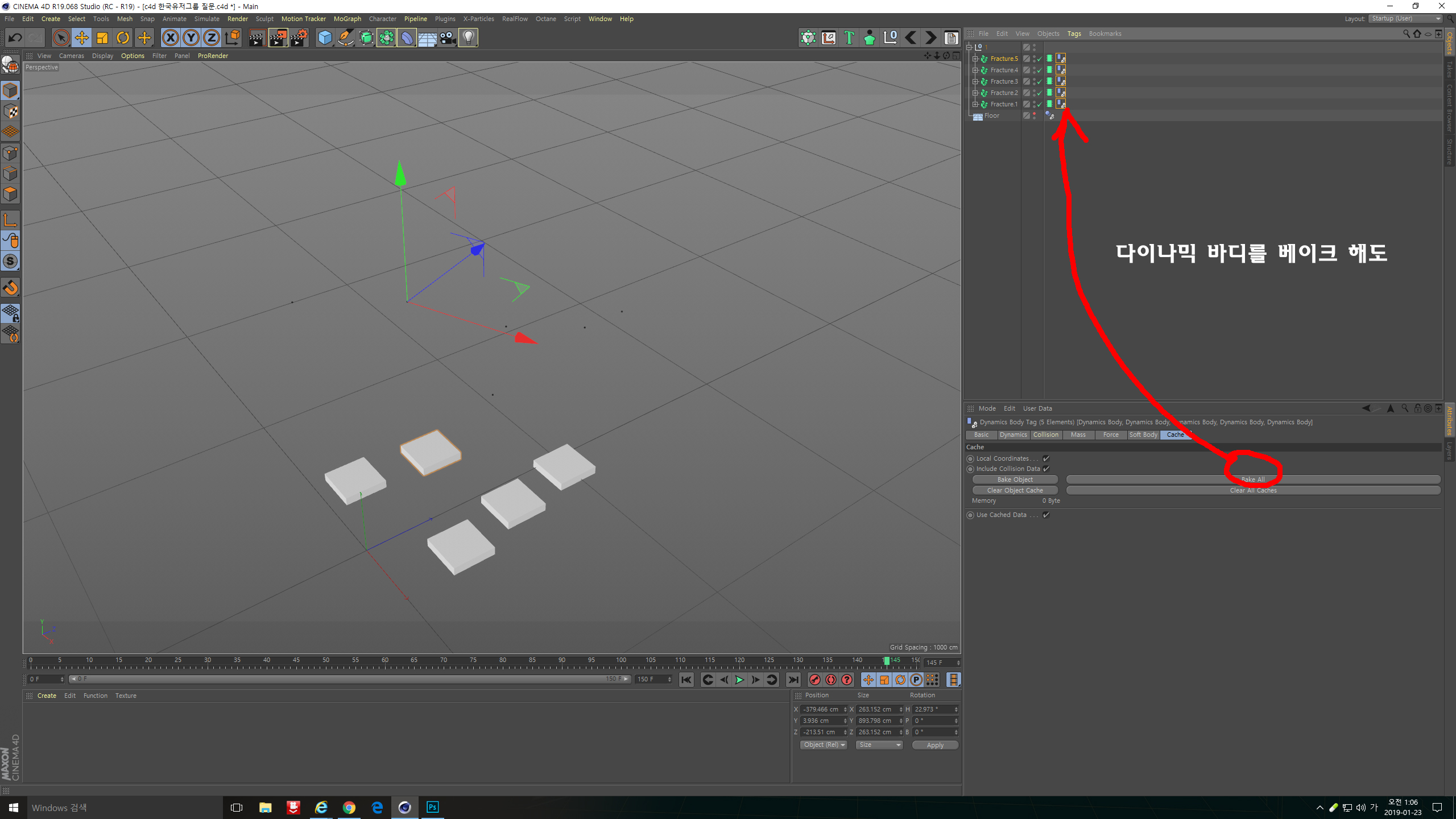Open Edit Render Settings icon
This screenshot has height=819, width=1456.
coord(299,38)
